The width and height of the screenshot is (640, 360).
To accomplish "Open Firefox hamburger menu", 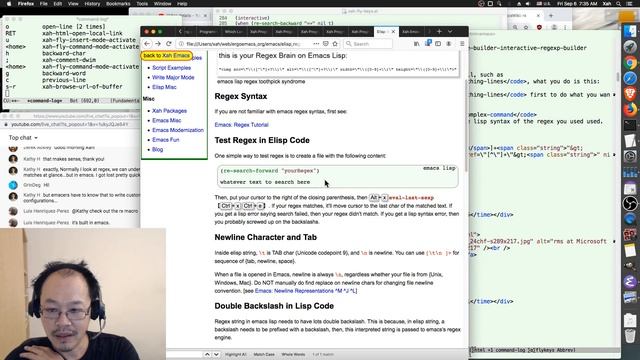I will point(462,44).
